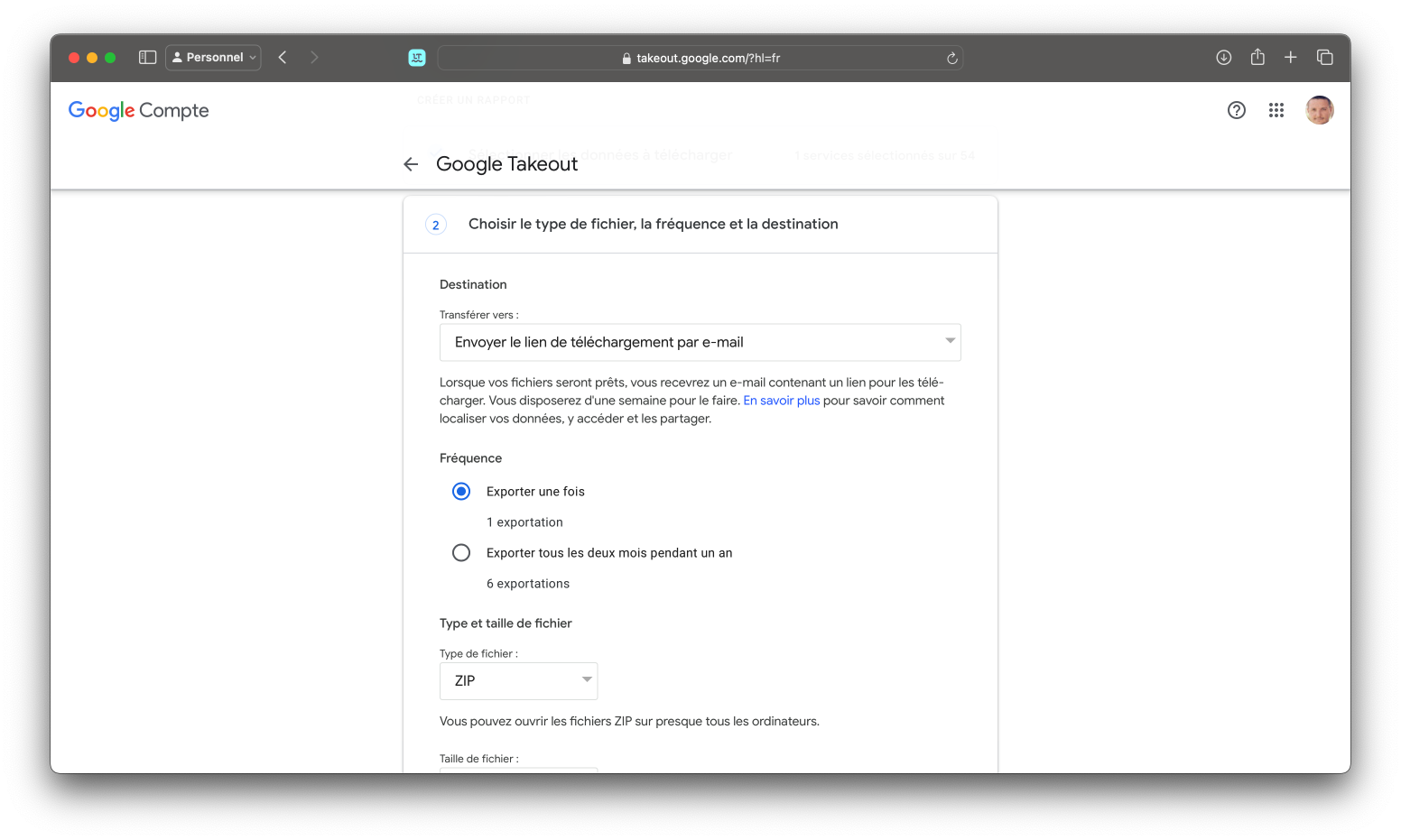
Task: Close the Safari window with red button
Action: click(74, 58)
